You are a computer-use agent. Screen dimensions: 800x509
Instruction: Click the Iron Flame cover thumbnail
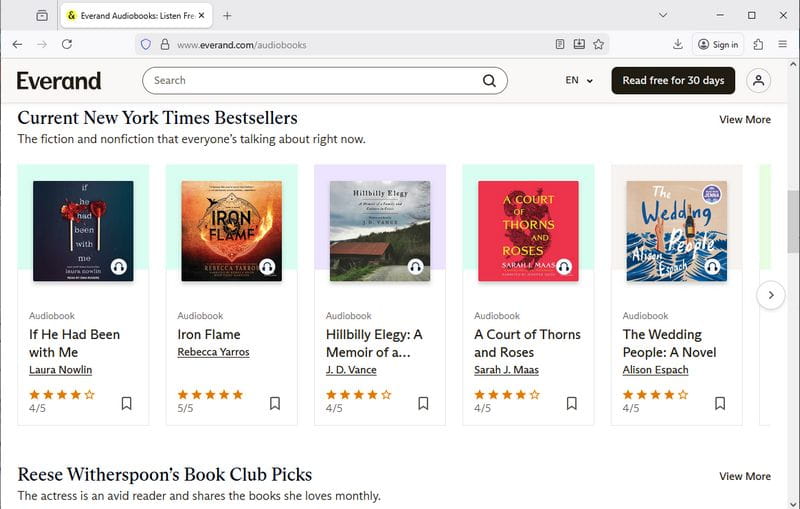click(x=231, y=231)
